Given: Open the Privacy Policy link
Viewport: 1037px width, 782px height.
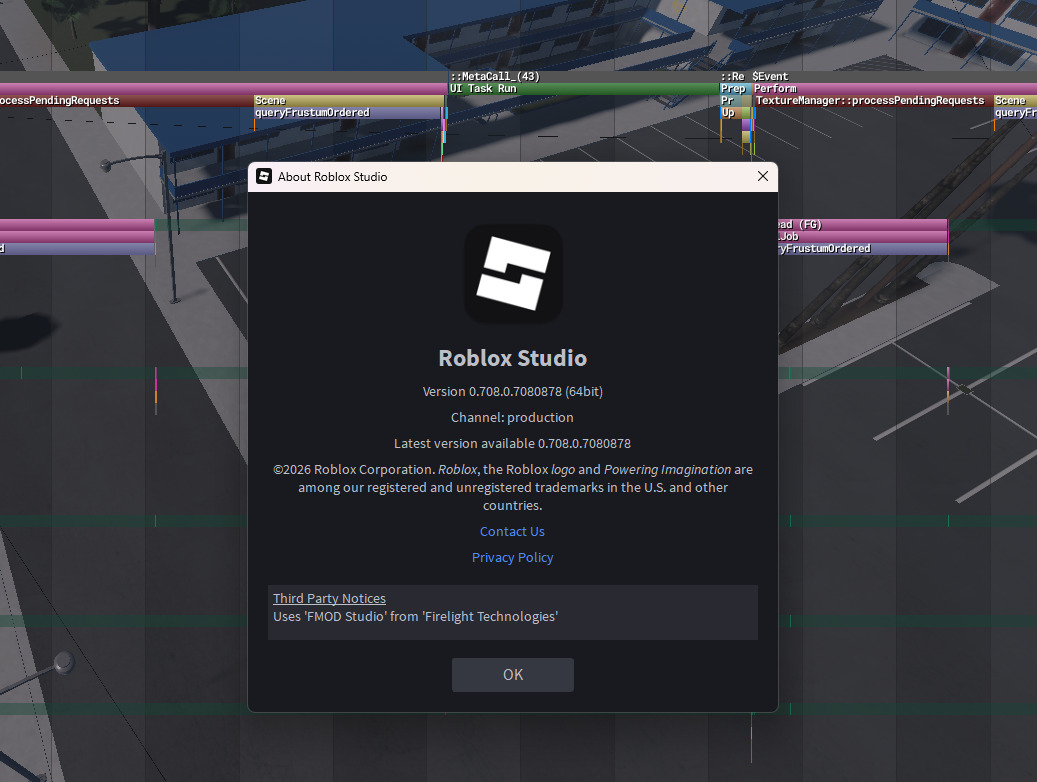Looking at the screenshot, I should [512, 557].
